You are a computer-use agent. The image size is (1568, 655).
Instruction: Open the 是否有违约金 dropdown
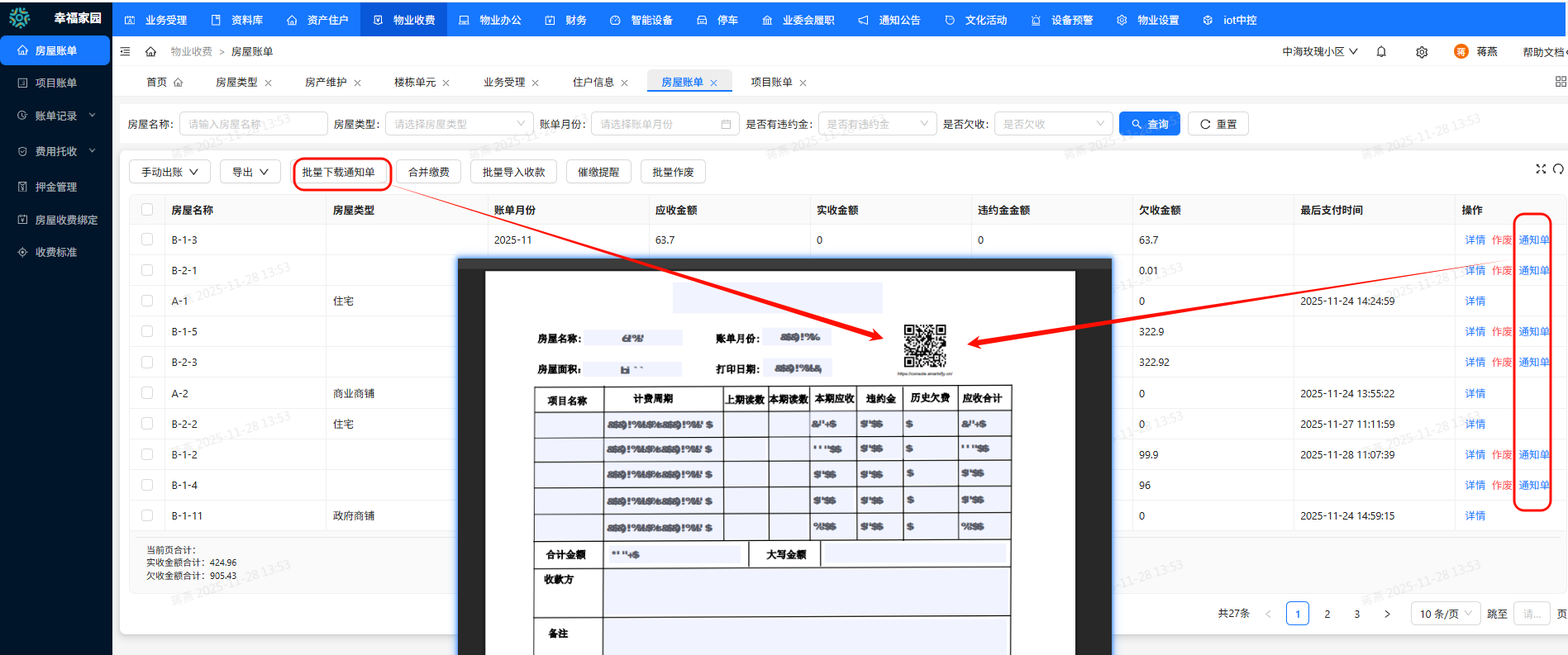[x=877, y=124]
